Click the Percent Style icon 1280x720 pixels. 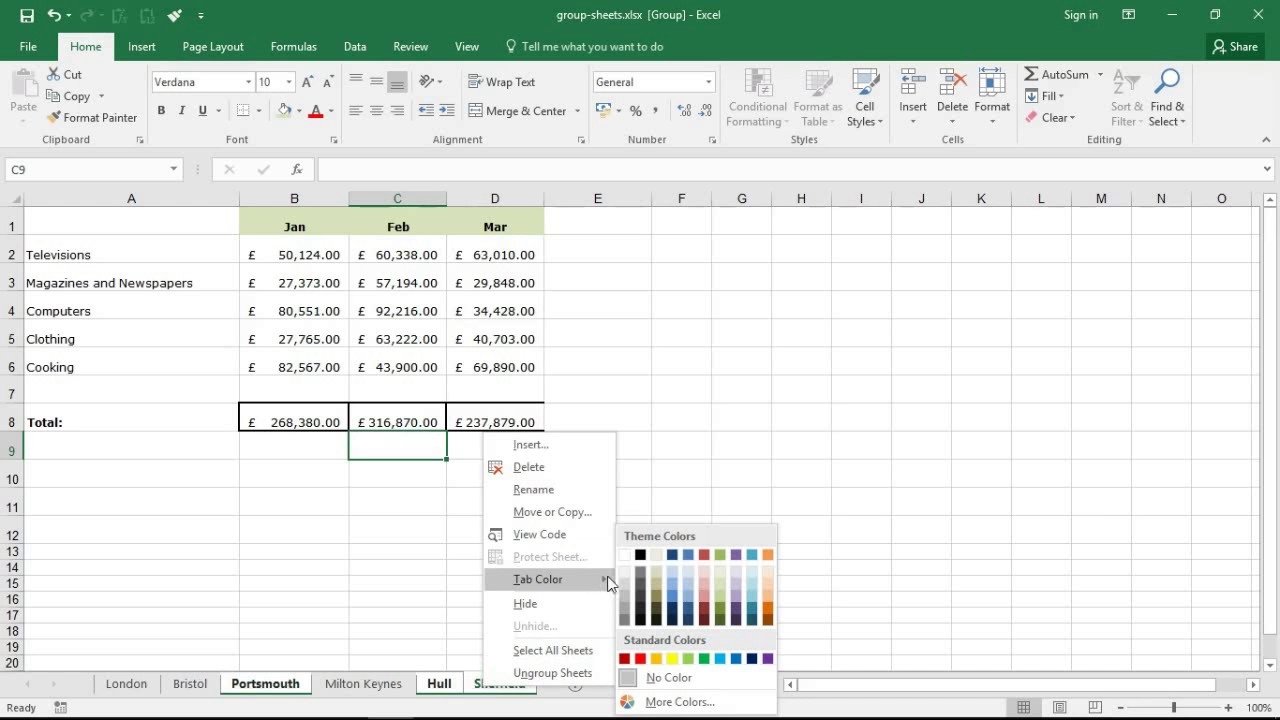point(635,111)
